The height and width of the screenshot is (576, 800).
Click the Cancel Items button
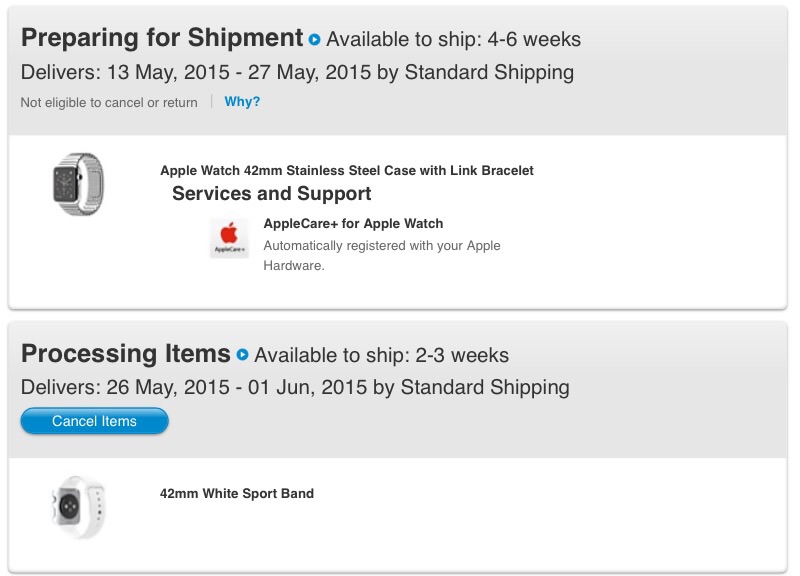pos(94,421)
